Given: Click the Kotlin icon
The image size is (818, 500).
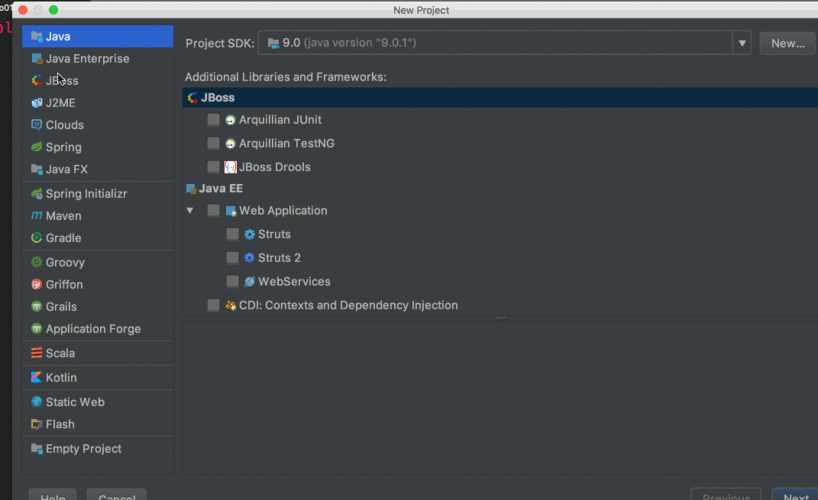Looking at the screenshot, I should click(x=37, y=377).
